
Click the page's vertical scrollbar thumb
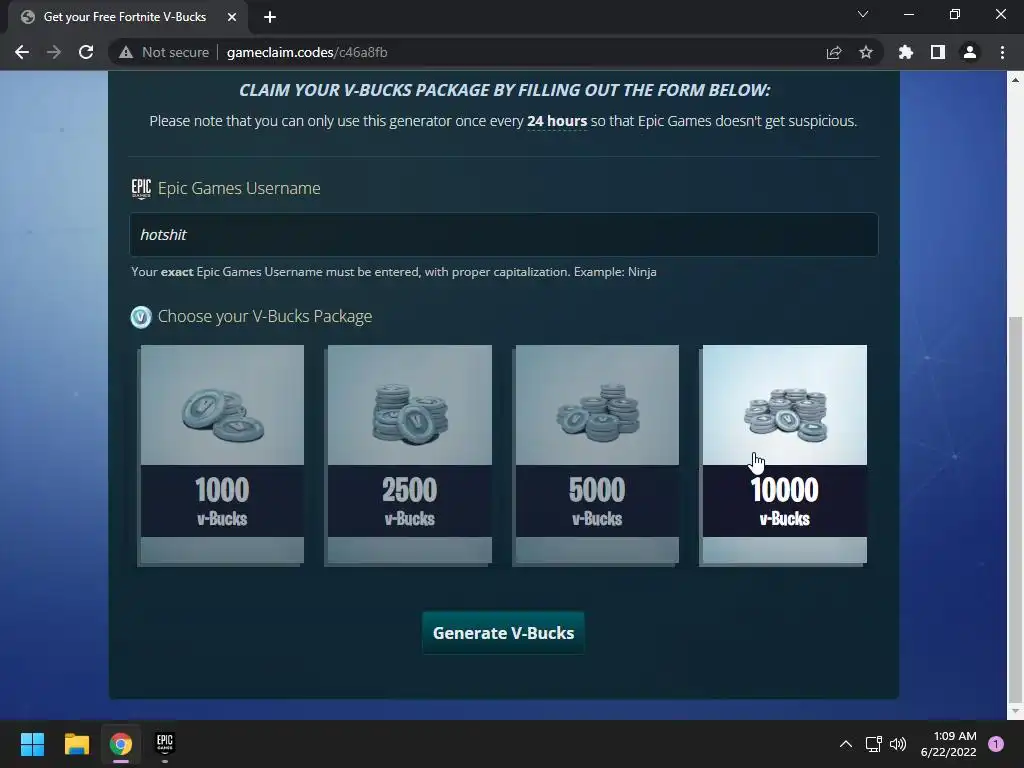pyautogui.click(x=1014, y=508)
